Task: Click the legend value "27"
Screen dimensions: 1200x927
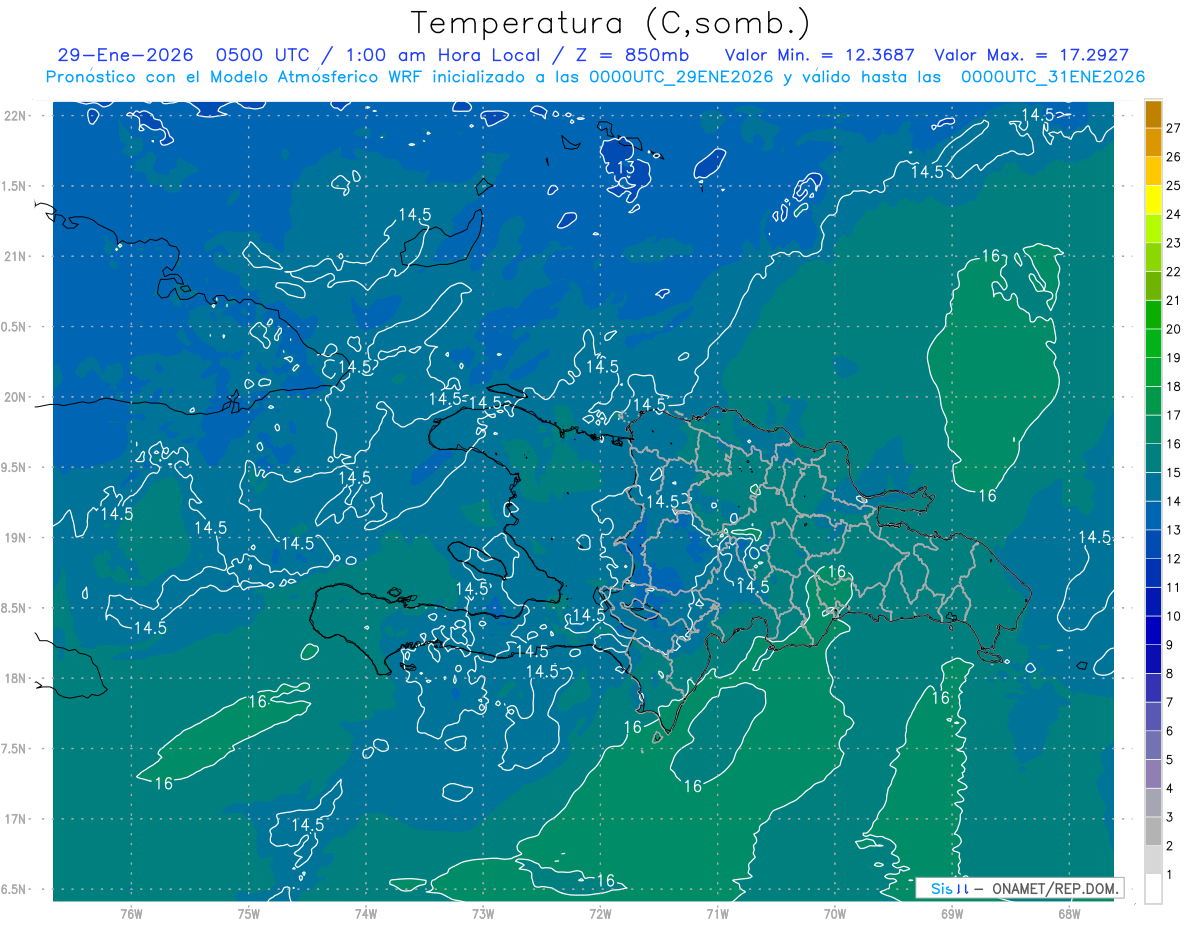Action: pyautogui.click(x=1175, y=128)
